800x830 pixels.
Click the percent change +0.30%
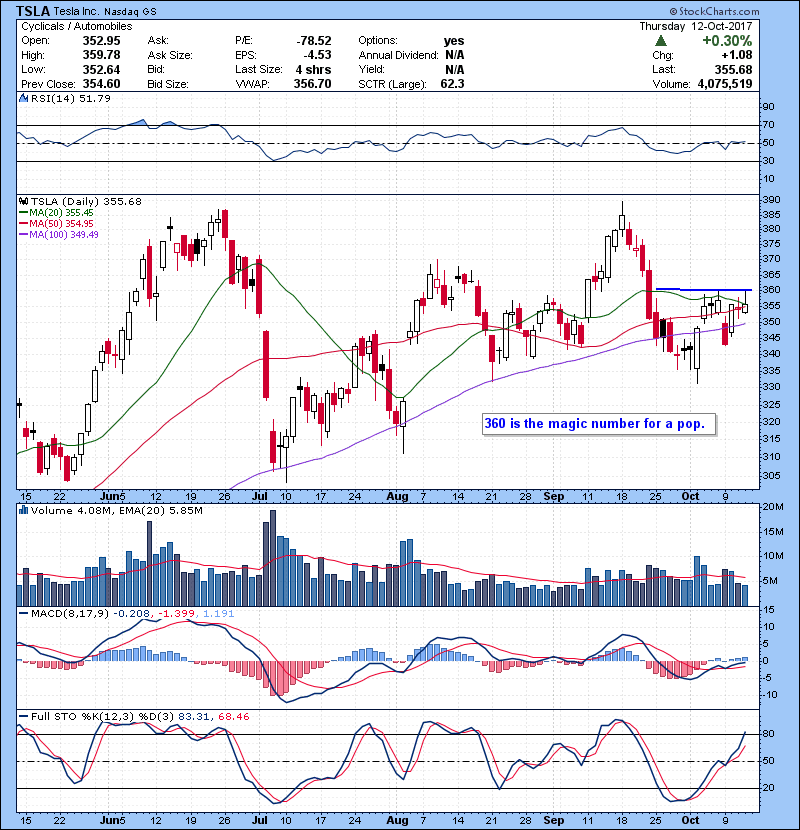coord(727,41)
